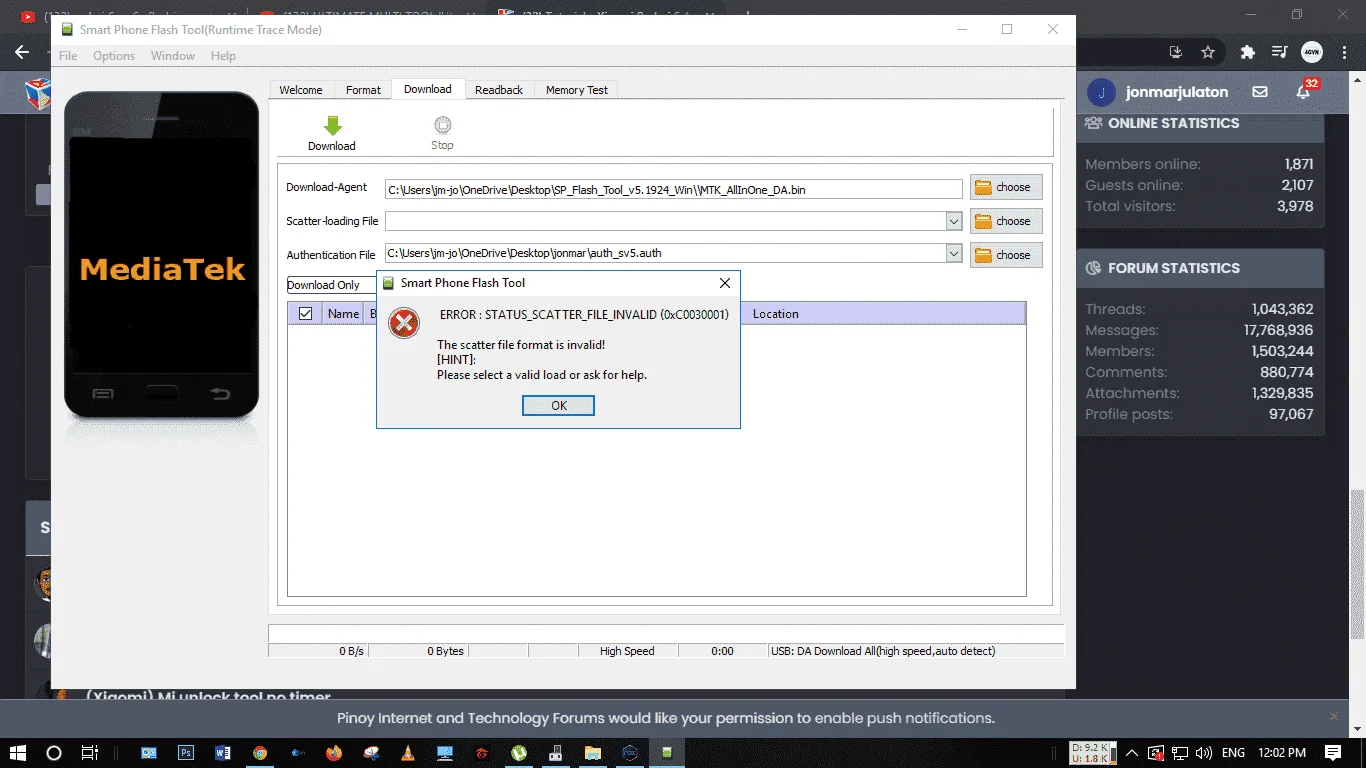This screenshot has height=768, width=1366.
Task: Click the green Download arrow icon
Action: click(x=332, y=125)
